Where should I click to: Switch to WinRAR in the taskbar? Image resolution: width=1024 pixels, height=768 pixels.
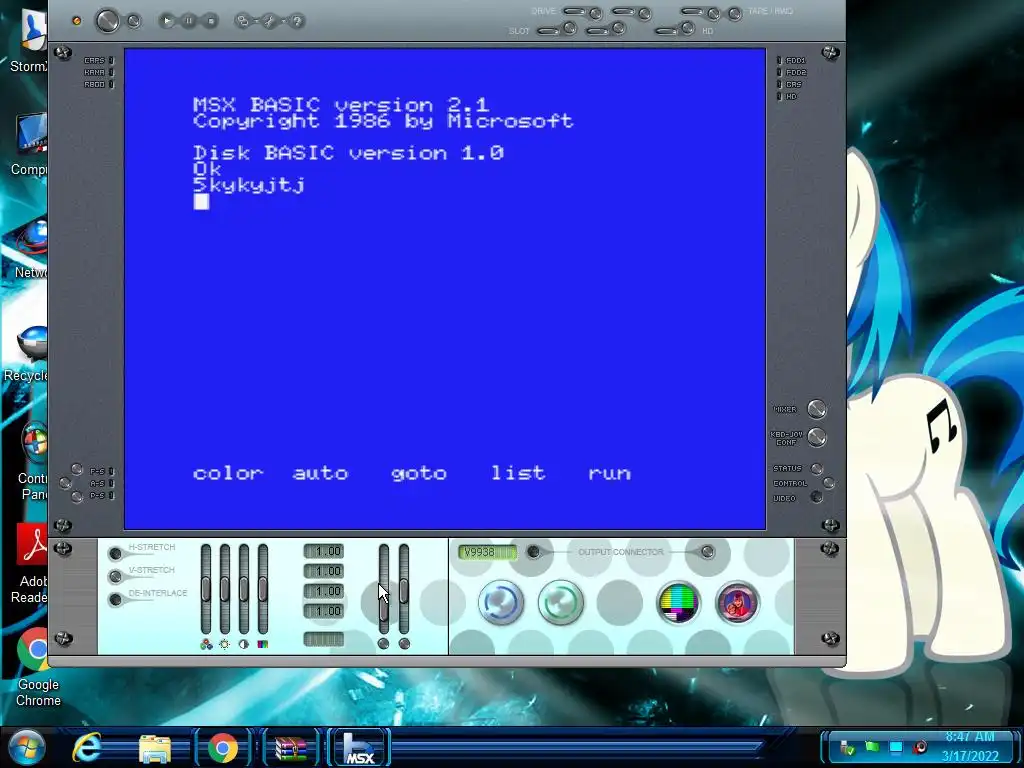(291, 748)
